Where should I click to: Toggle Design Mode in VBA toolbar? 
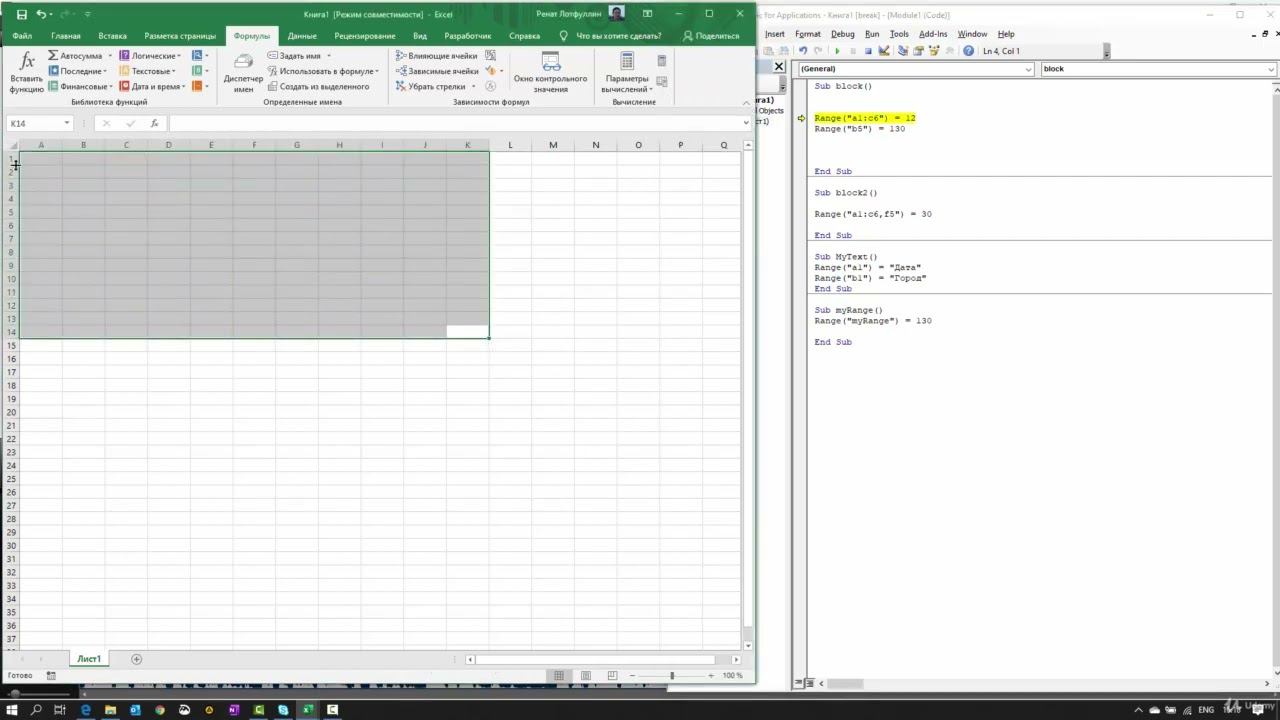886,51
